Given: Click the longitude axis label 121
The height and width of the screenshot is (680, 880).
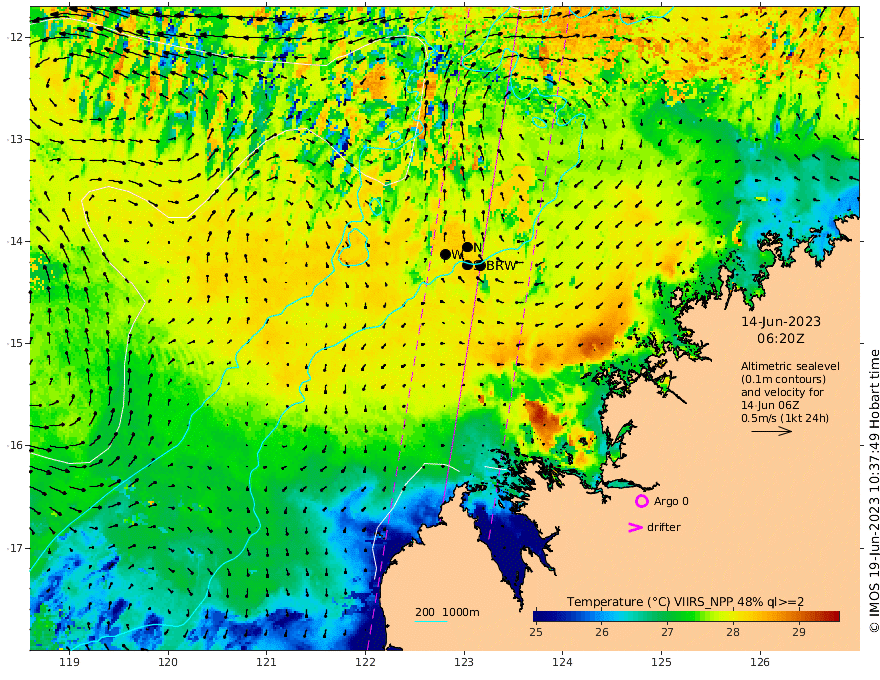Looking at the screenshot, I should (x=267, y=662).
